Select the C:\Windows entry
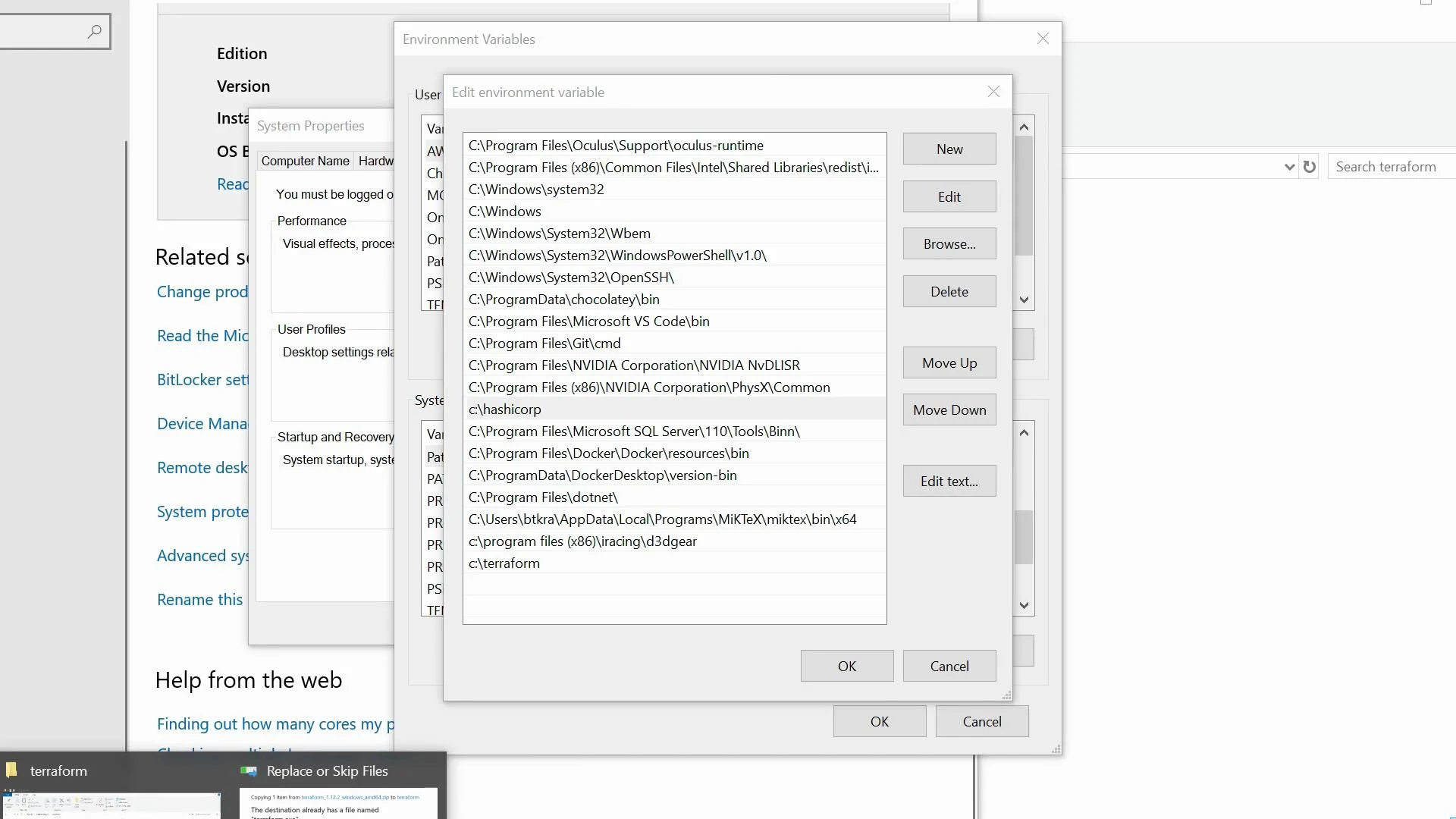This screenshot has height=819, width=1456. tap(675, 212)
